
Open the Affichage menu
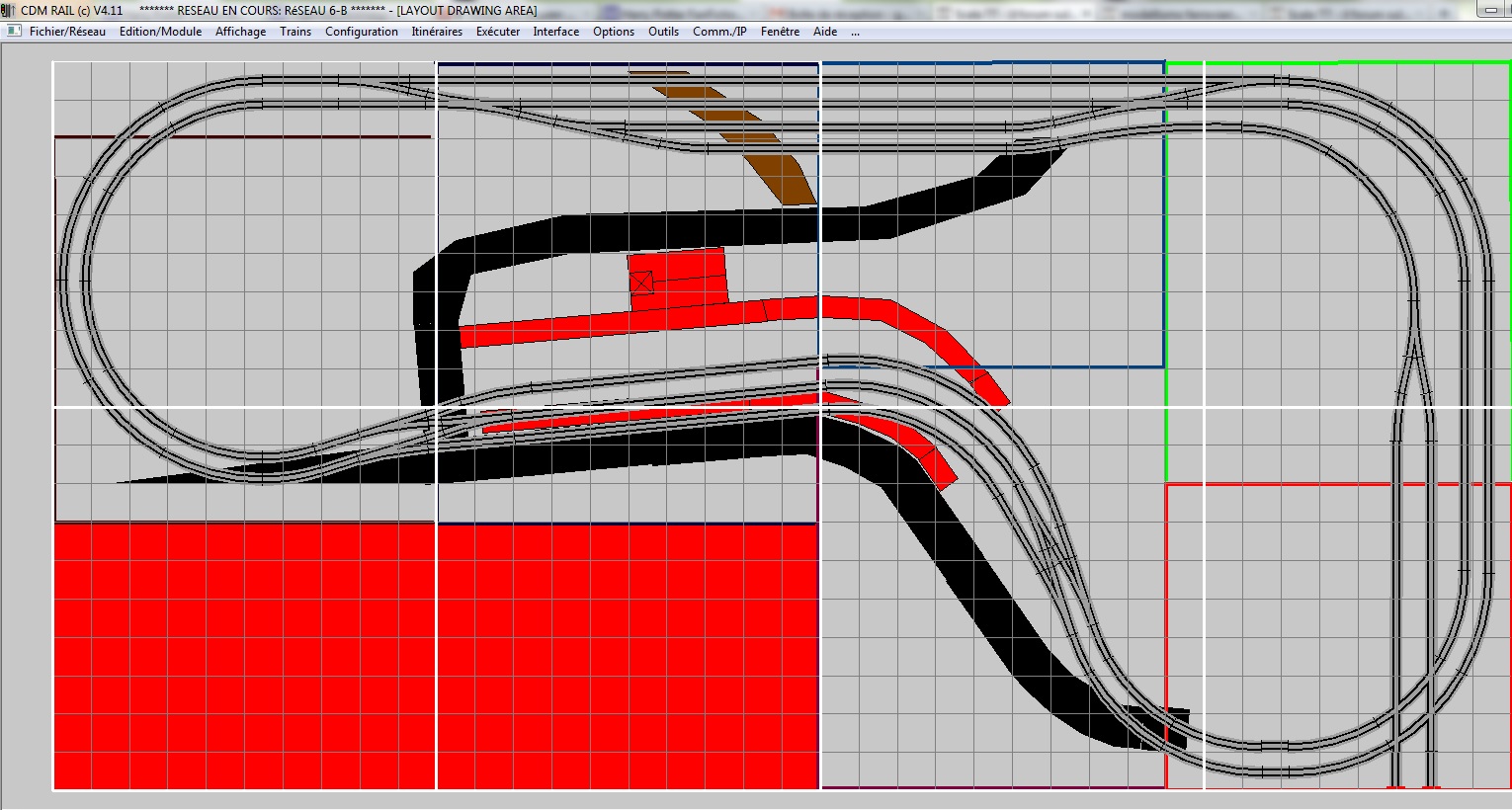pos(240,32)
